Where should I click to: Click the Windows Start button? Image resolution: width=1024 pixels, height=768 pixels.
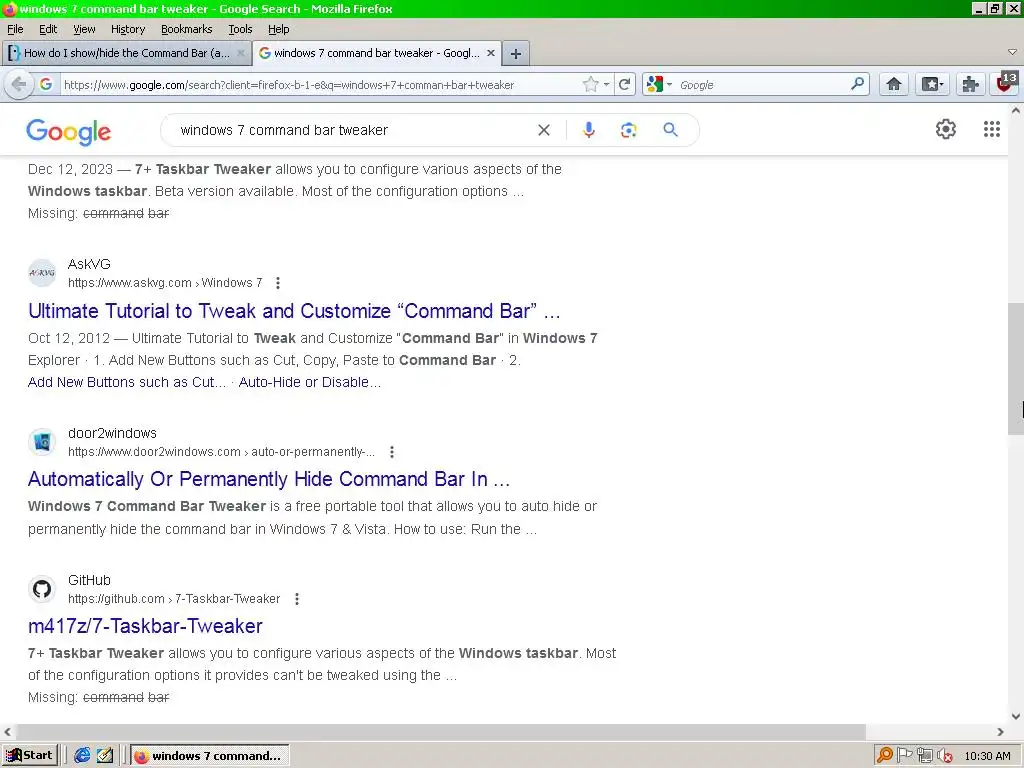click(29, 755)
